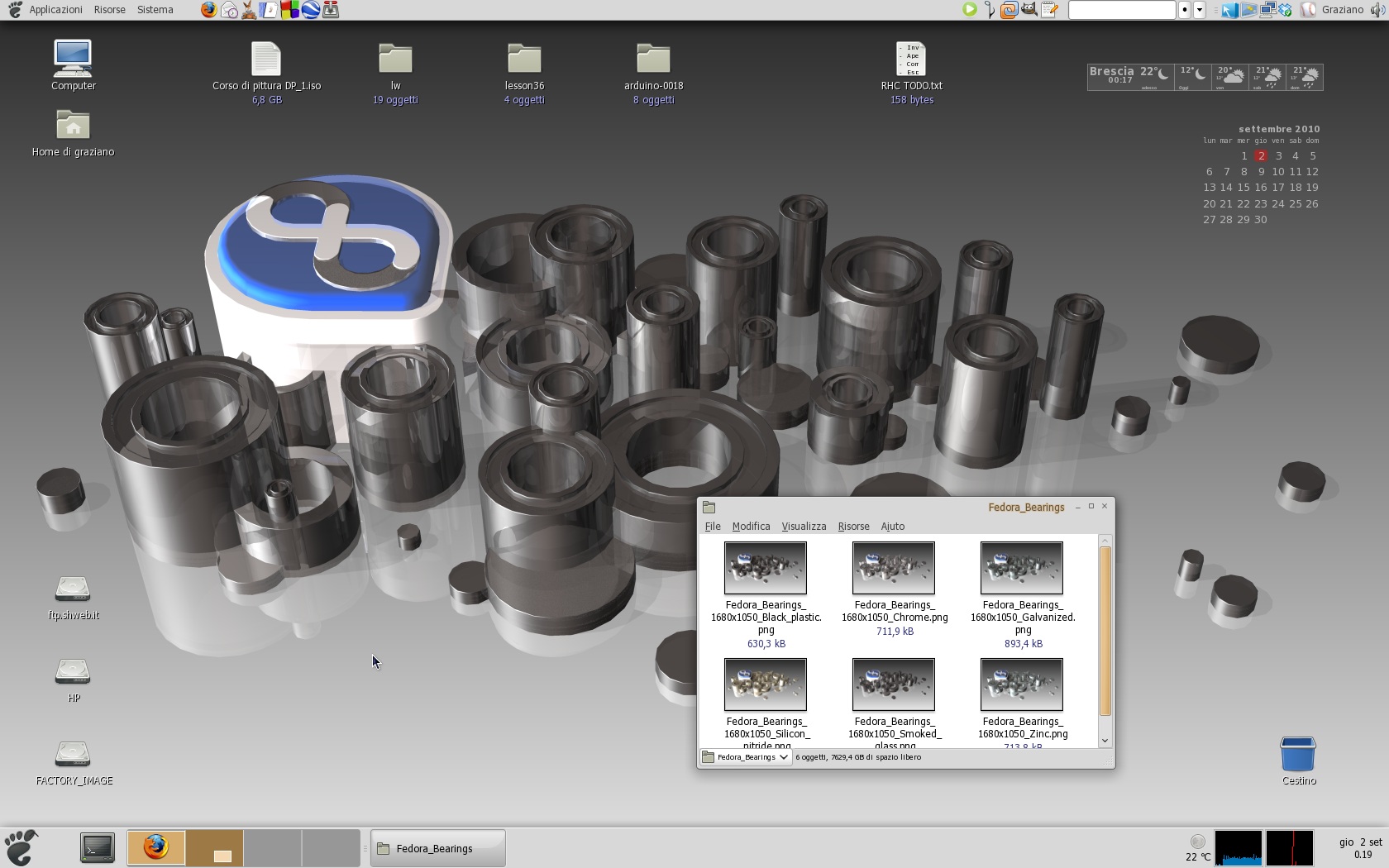1389x868 pixels.
Task: Open the Evolution mail launcher in top panel
Action: pos(229,10)
